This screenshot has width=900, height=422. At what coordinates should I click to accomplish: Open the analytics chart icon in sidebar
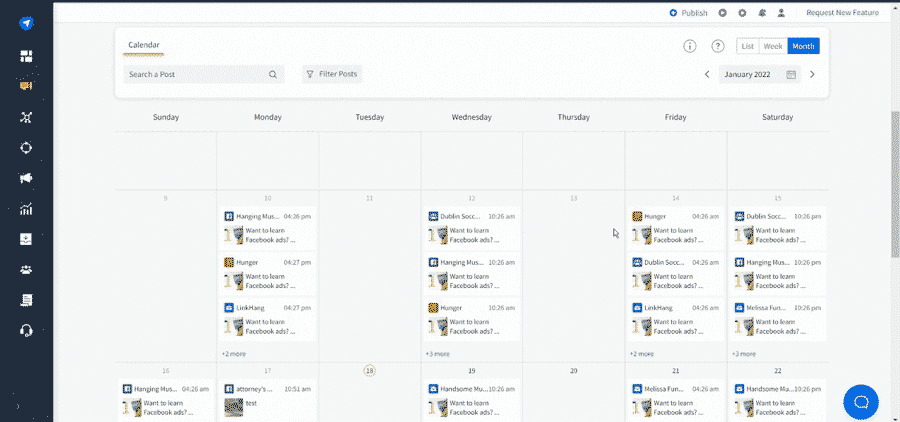[x=26, y=209]
